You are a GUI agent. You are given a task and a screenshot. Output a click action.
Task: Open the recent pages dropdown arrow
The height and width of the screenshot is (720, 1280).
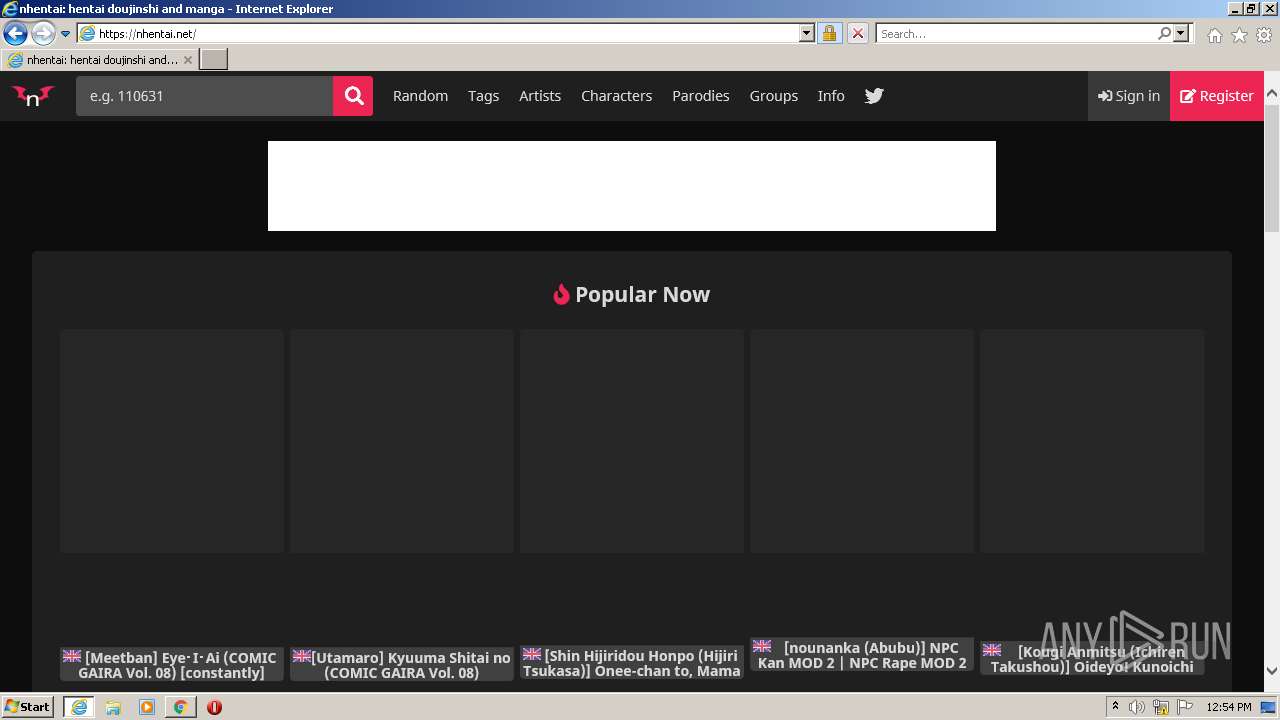pos(65,34)
